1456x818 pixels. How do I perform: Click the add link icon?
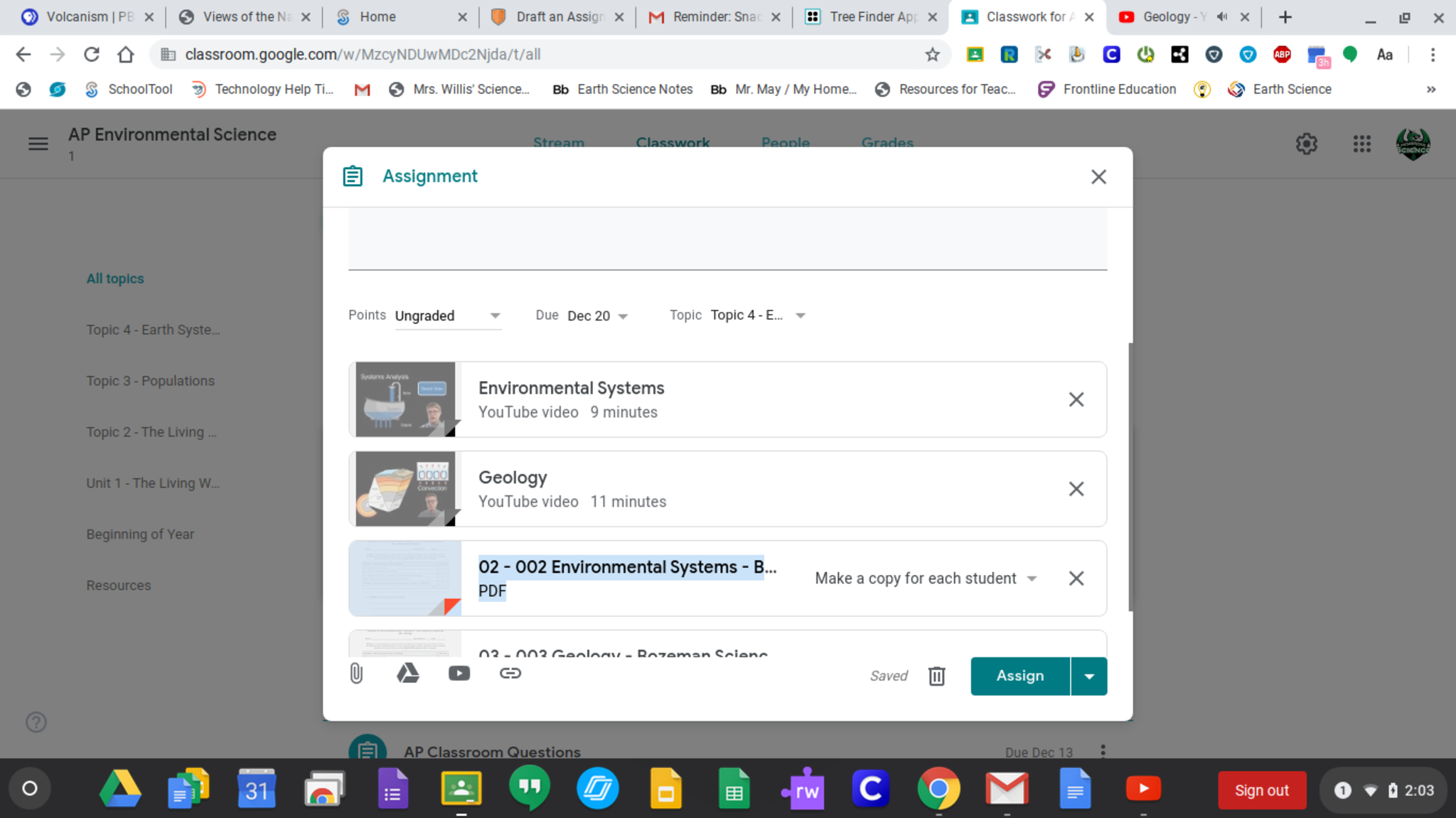click(510, 673)
